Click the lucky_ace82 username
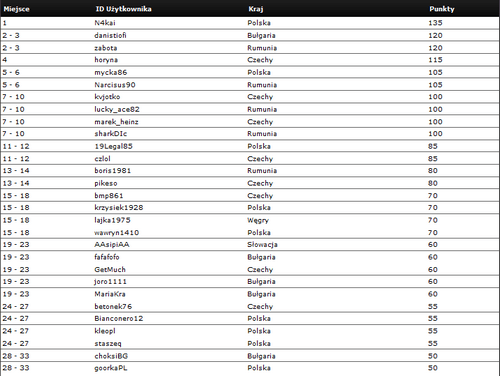 pos(117,109)
